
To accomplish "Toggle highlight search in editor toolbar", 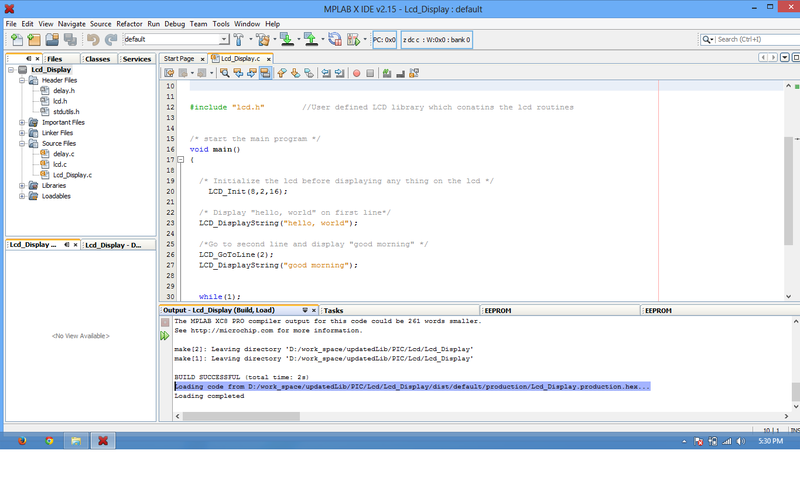I will 265,73.
